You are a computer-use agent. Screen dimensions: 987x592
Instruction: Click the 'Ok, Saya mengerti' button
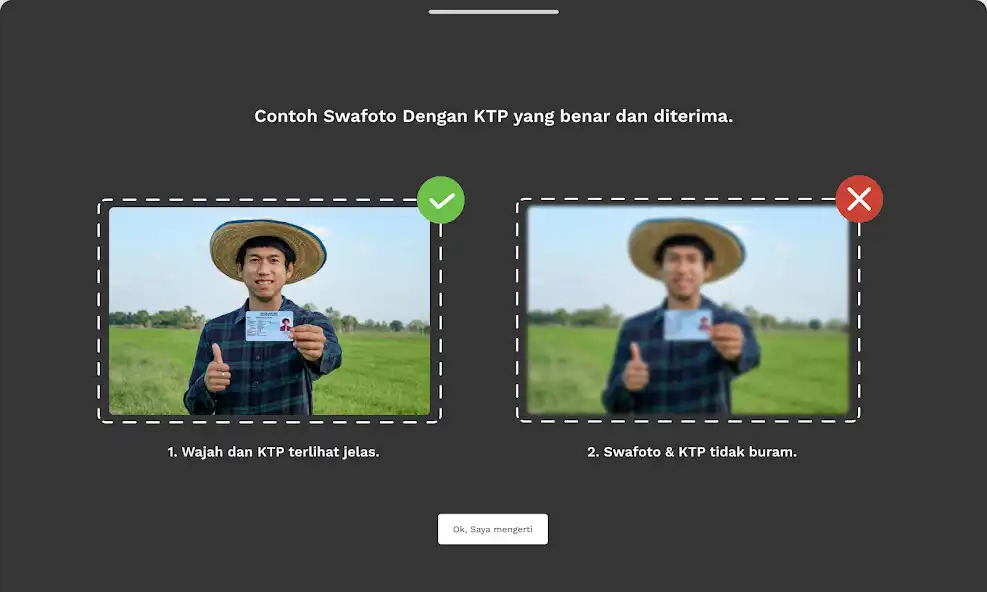[493, 529]
